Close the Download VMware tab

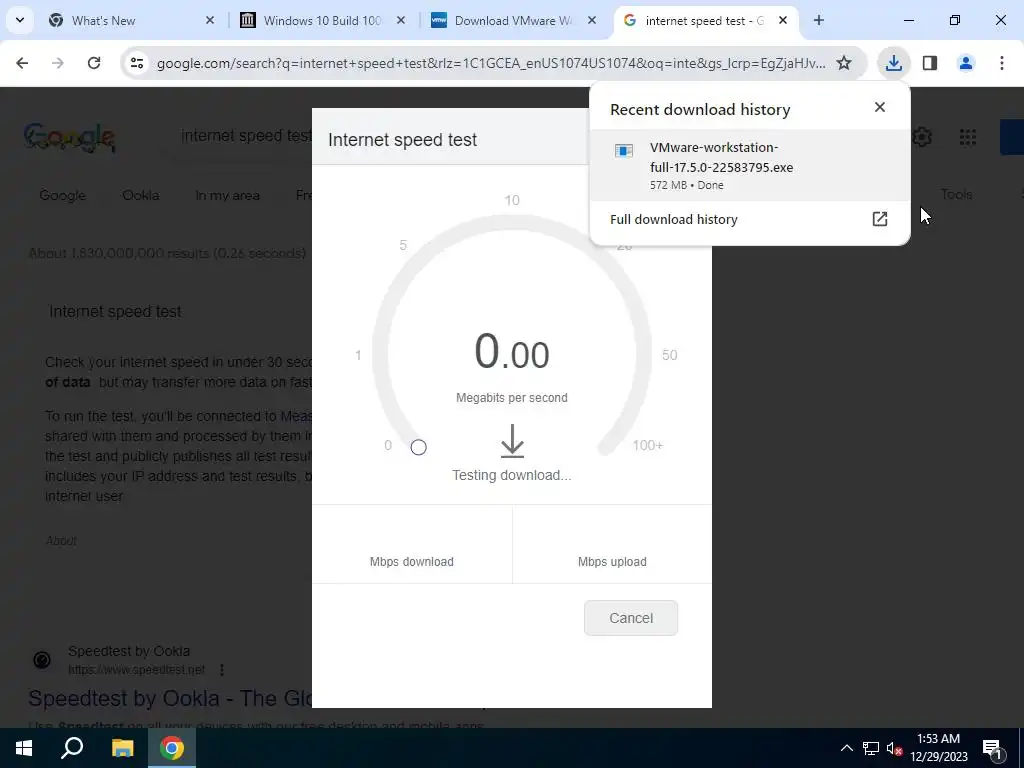592,20
